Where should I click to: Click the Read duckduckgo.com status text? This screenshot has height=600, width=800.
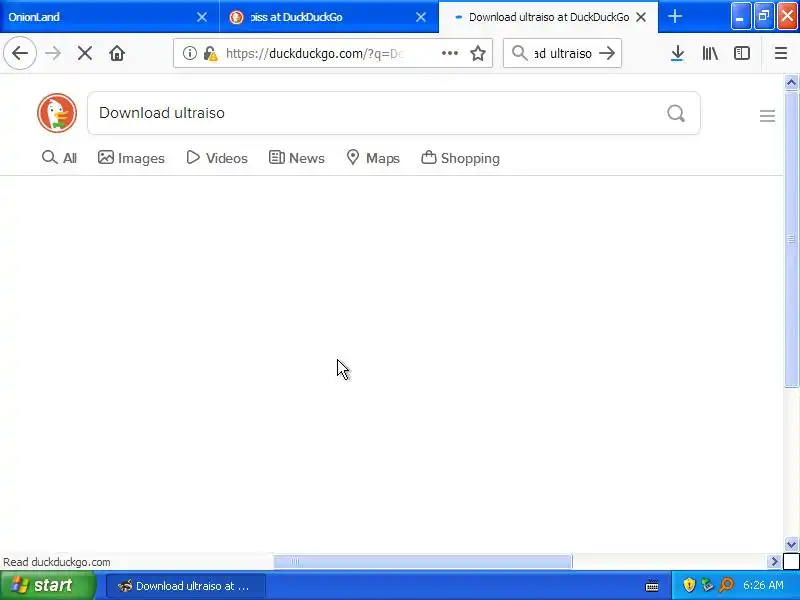[57, 562]
